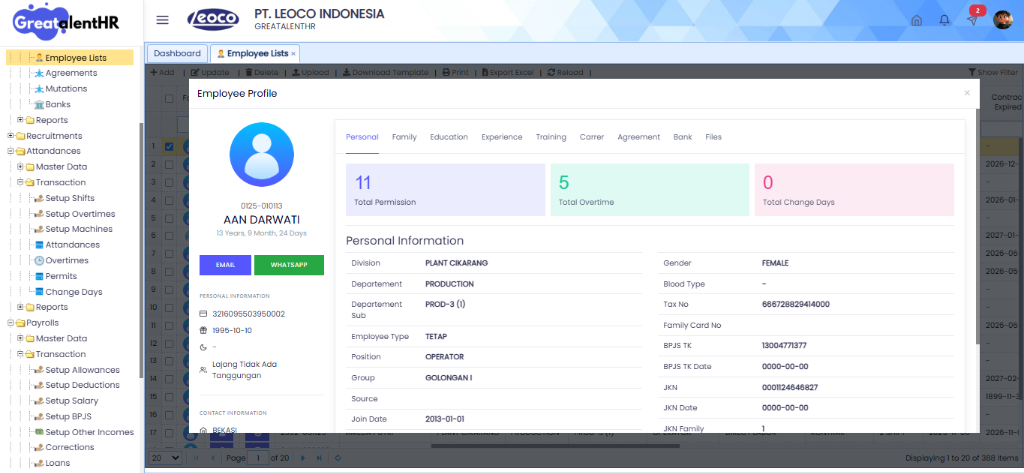Check the row 7 checkbox
The width and height of the screenshot is (1024, 473).
[x=169, y=253]
